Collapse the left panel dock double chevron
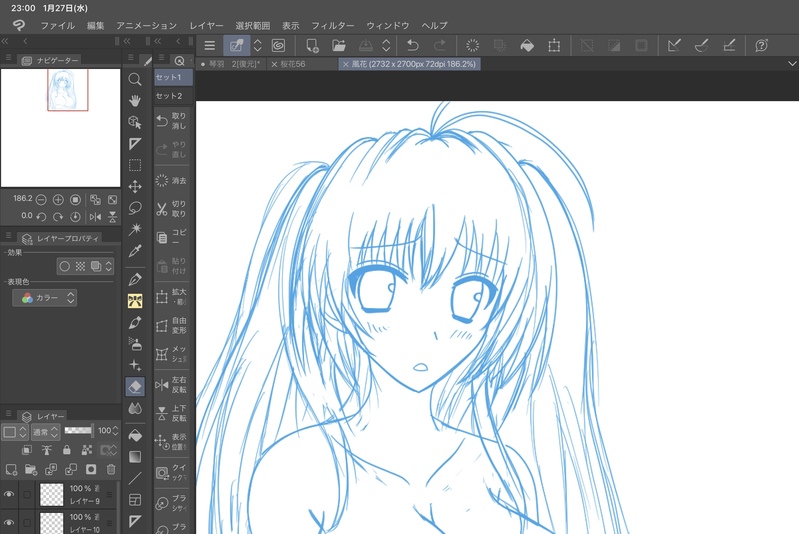This screenshot has width=799, height=534. tap(5, 41)
